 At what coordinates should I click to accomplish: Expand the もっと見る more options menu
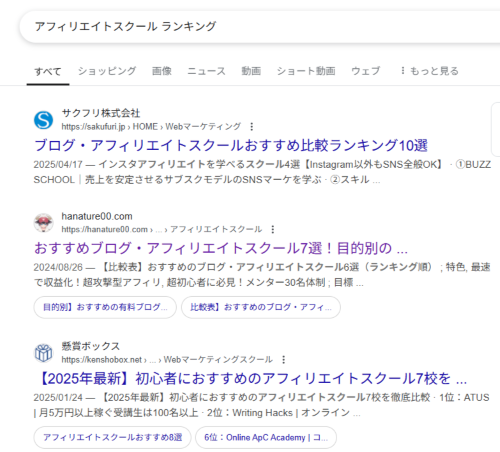coord(429,71)
